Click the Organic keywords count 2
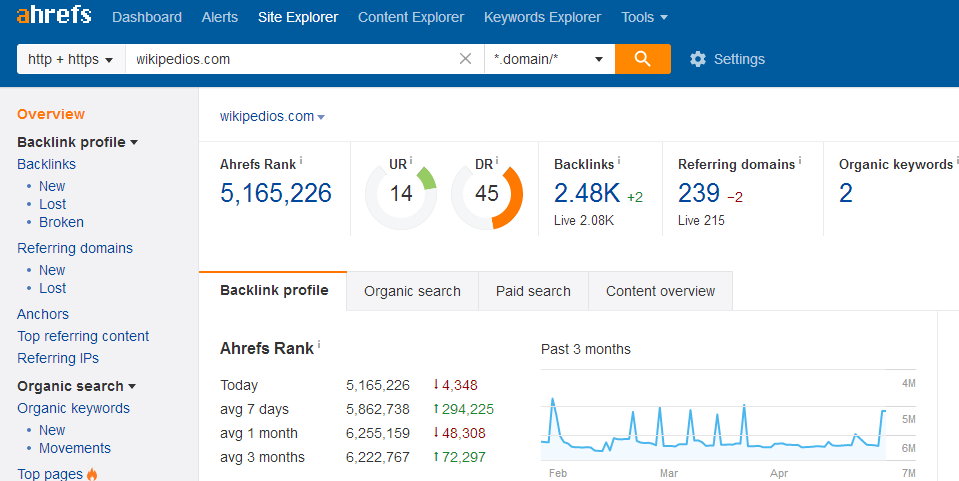This screenshot has width=959, height=481. [x=846, y=193]
